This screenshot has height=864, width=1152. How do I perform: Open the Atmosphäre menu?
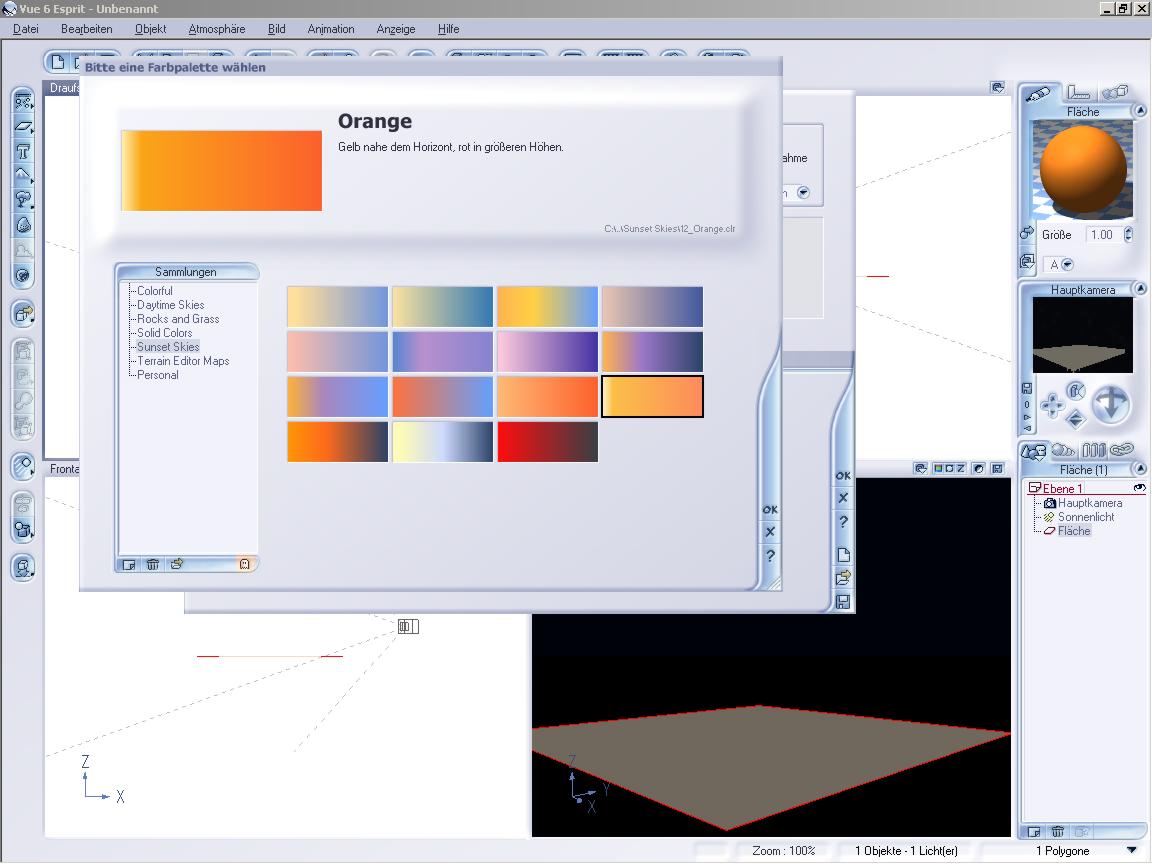click(217, 29)
